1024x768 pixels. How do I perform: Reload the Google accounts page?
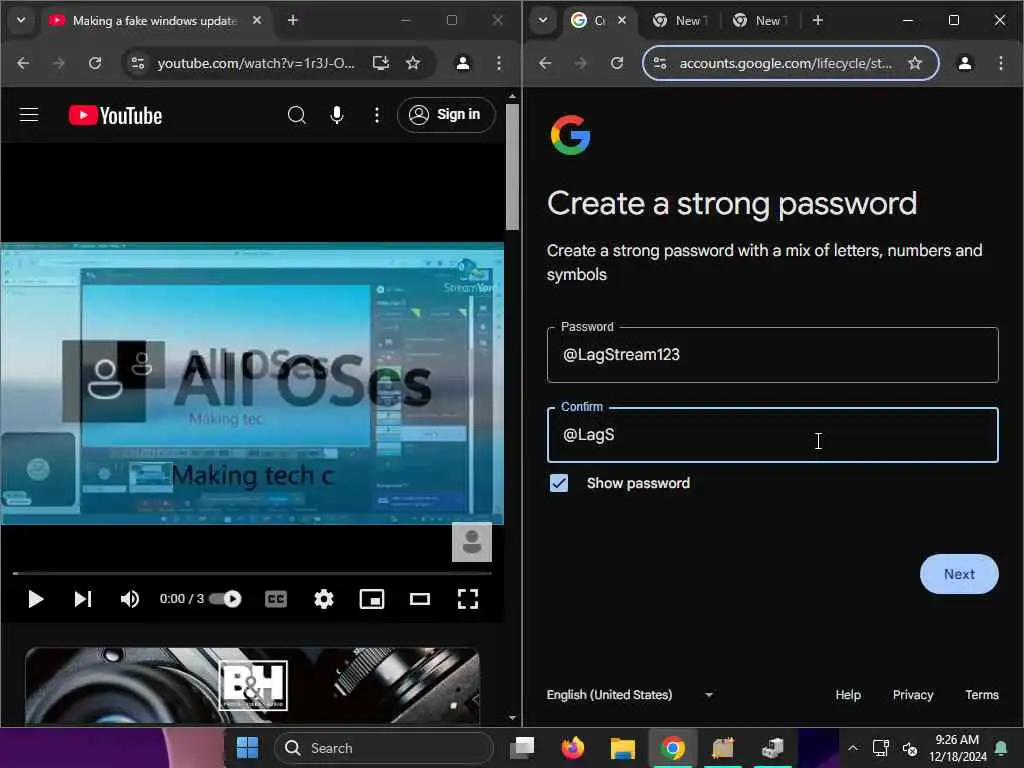tap(617, 63)
